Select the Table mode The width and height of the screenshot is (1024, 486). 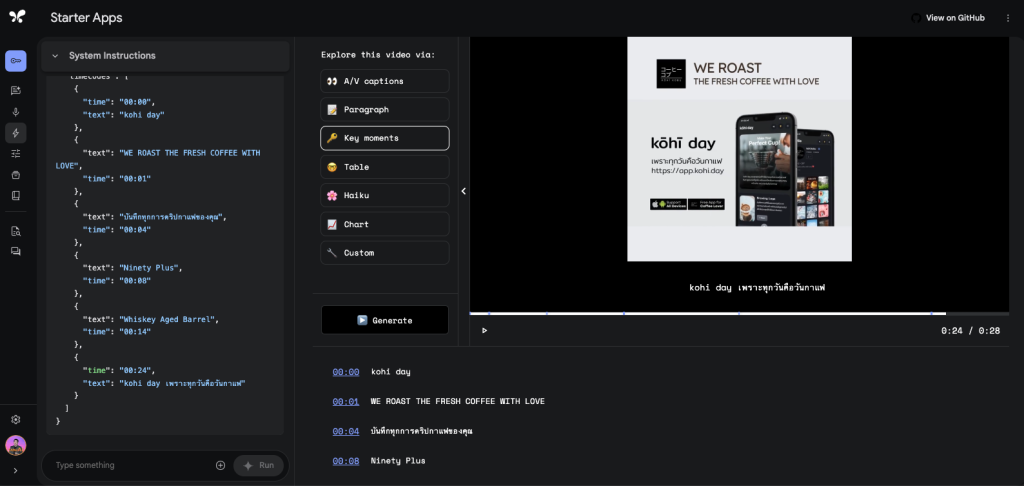click(385, 167)
